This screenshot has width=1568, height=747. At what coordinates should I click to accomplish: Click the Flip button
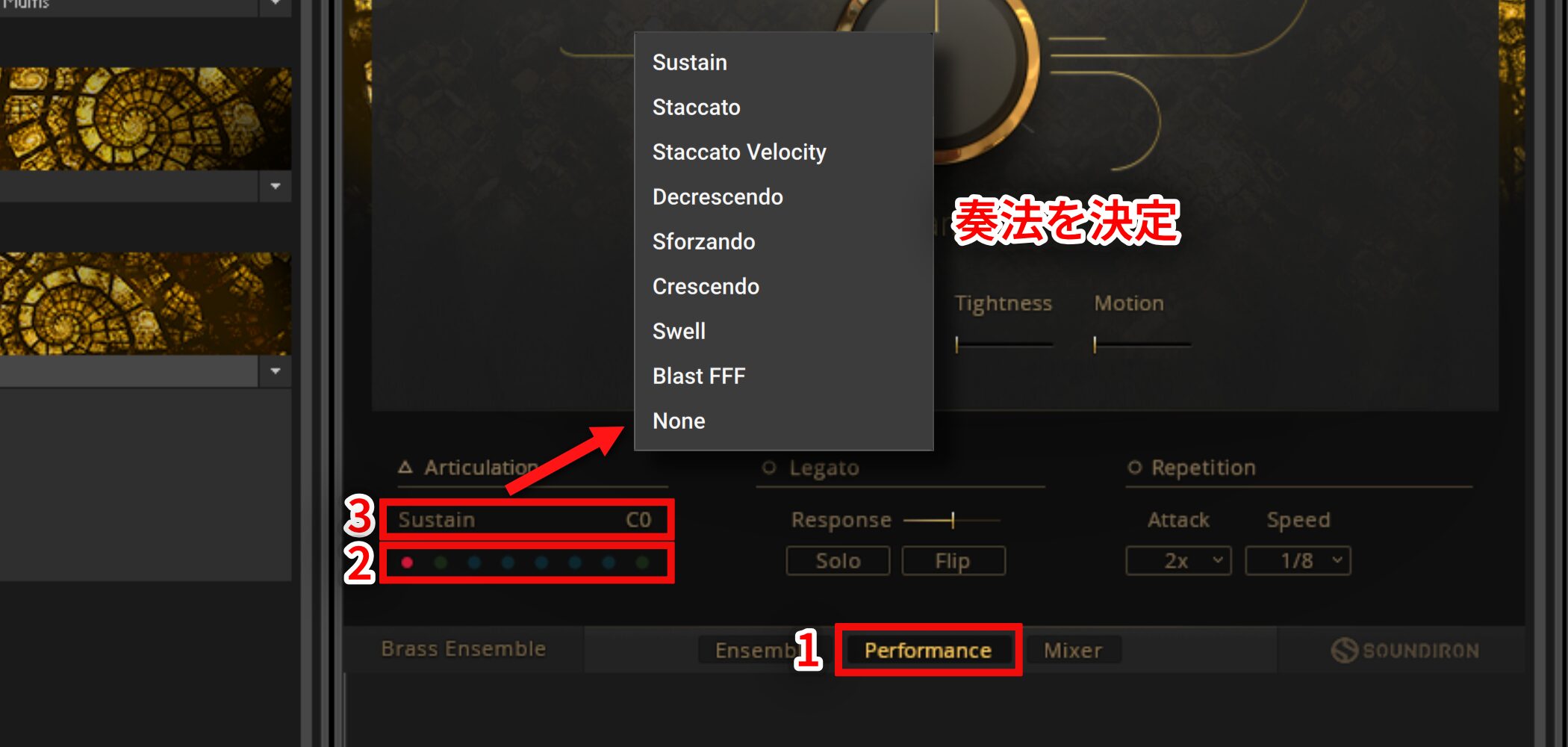[953, 560]
